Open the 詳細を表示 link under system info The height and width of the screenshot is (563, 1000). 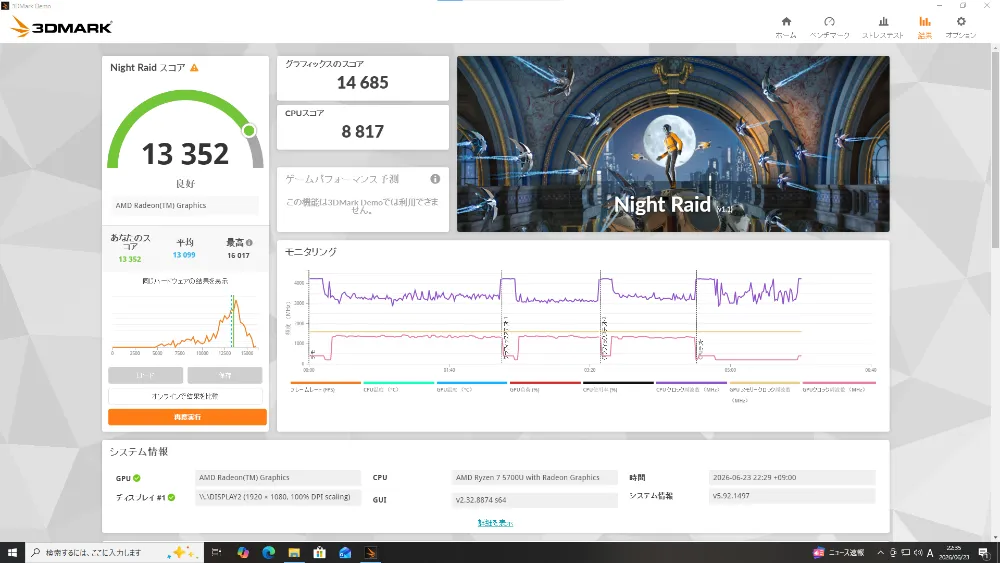click(495, 523)
